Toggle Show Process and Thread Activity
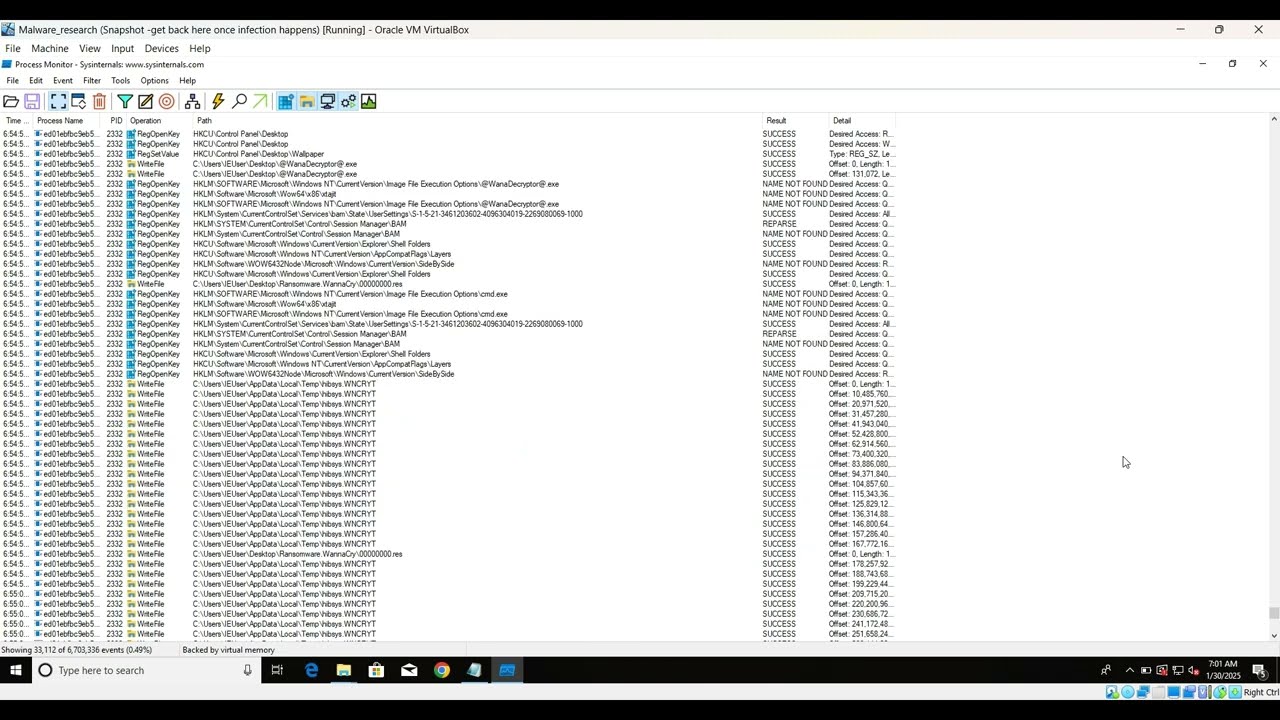The image size is (1280, 720). click(x=348, y=101)
